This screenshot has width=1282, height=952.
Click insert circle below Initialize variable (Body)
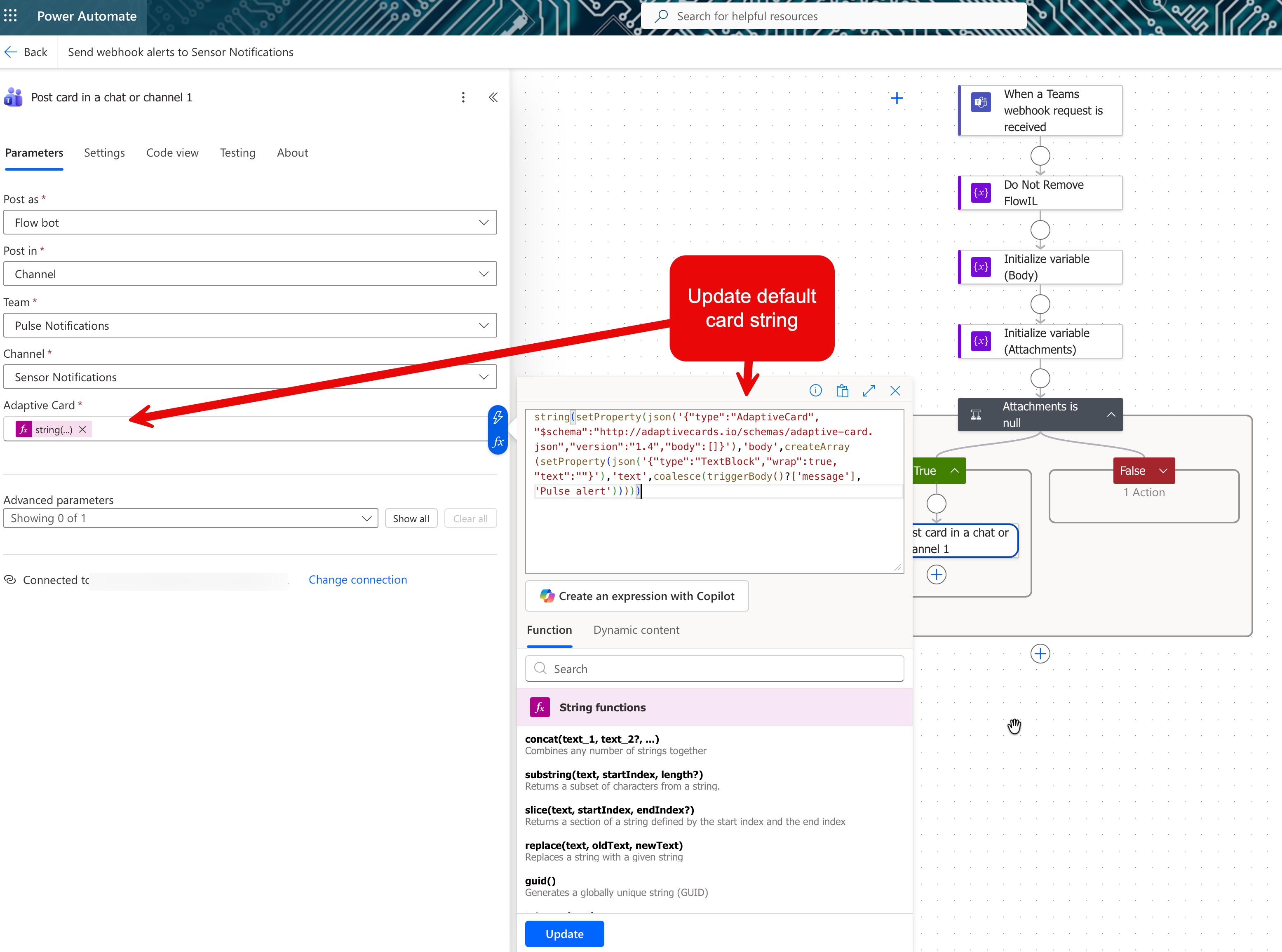[x=1040, y=304]
